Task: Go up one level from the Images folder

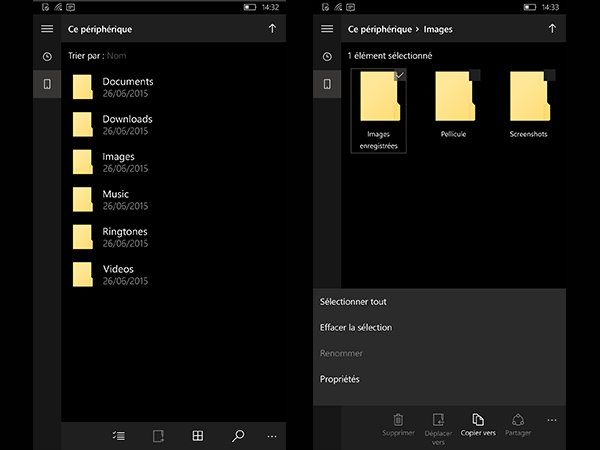Action: [x=552, y=29]
